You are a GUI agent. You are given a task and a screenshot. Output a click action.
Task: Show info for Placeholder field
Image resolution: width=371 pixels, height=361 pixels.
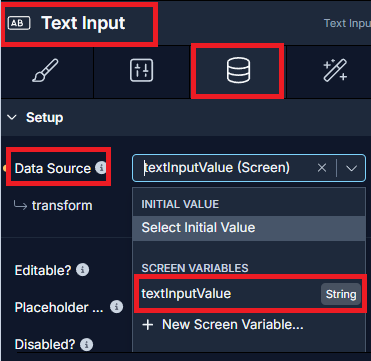point(116,307)
